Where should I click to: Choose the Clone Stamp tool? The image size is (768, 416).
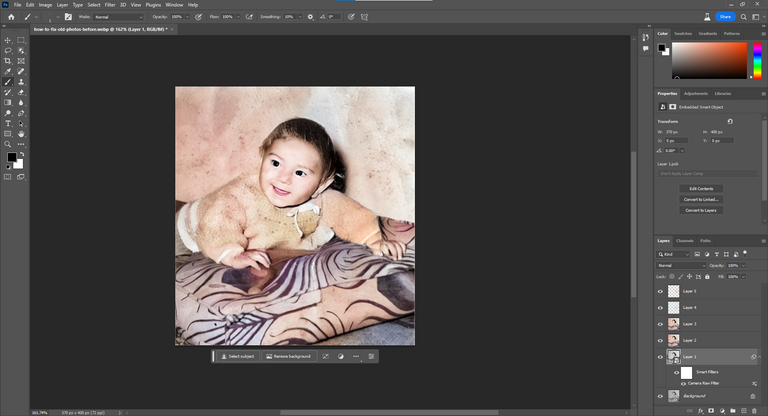[x=21, y=82]
